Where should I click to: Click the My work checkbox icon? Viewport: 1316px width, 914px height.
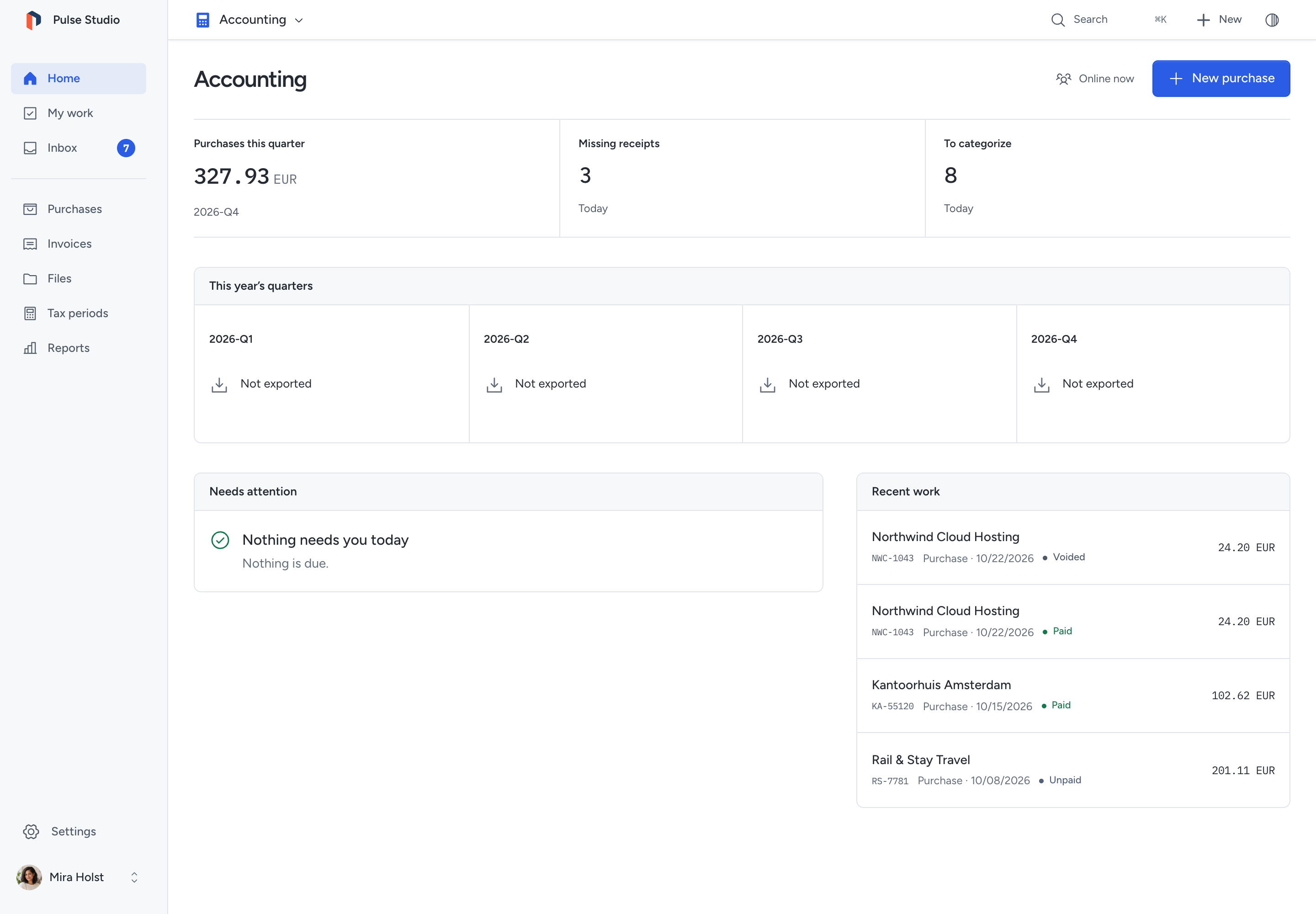[30, 113]
